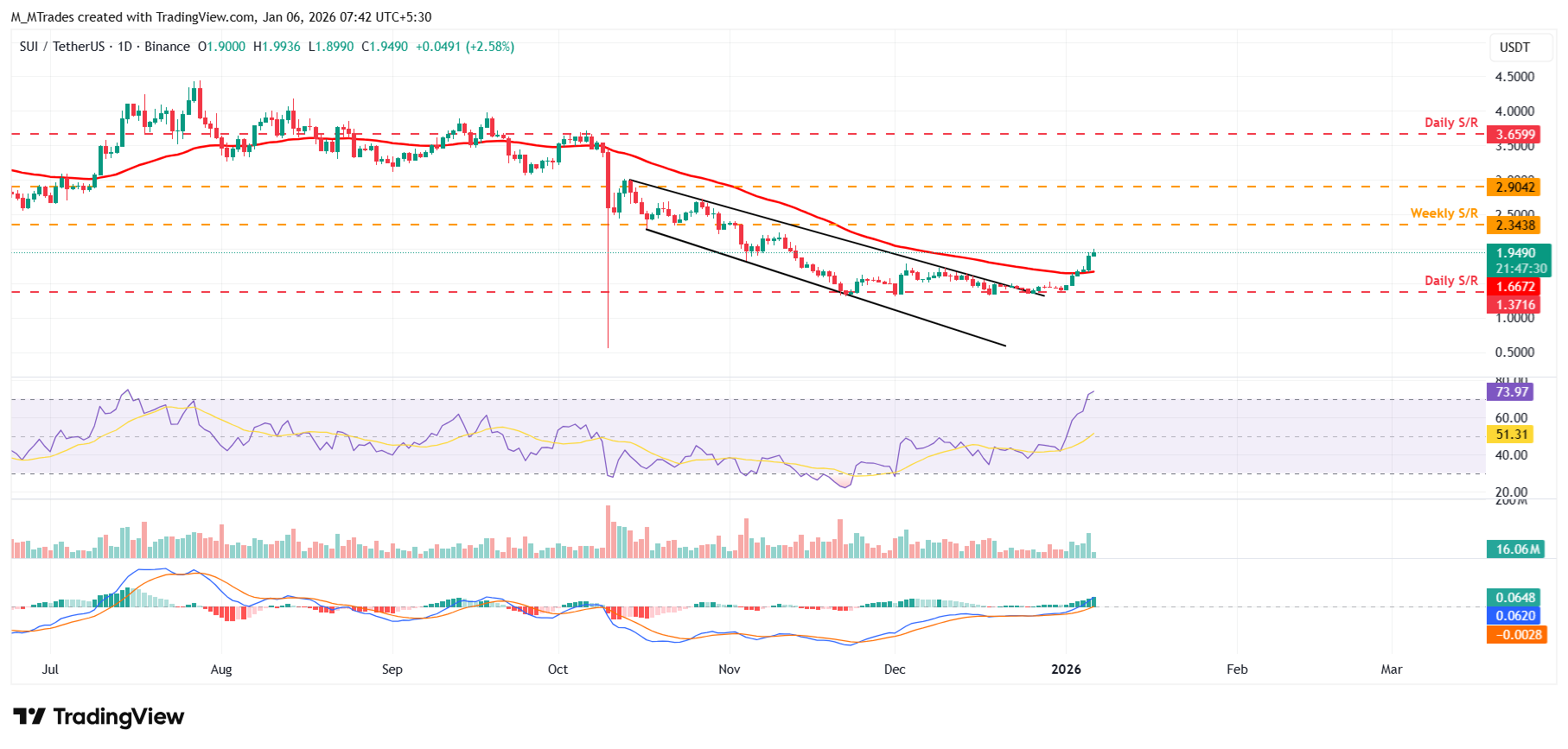The height and width of the screenshot is (749, 1568).
Task: Click the volume 16.06M label
Action: pos(1517,549)
